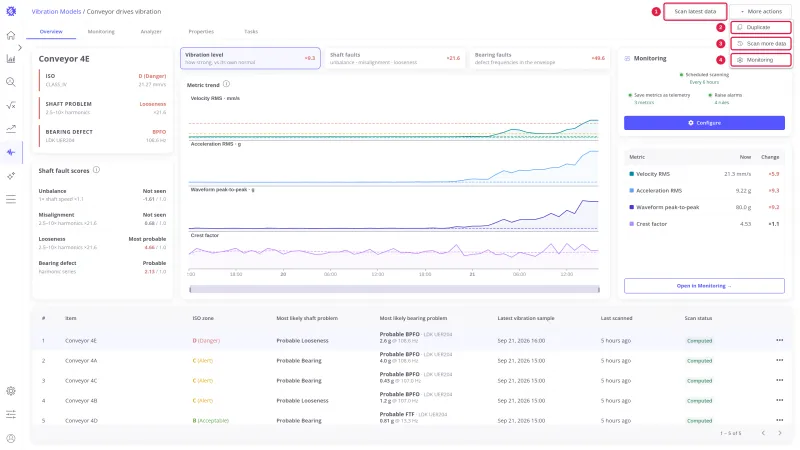Click the Duplicate copy icon in the menu
800x450 pixels.
(740, 27)
